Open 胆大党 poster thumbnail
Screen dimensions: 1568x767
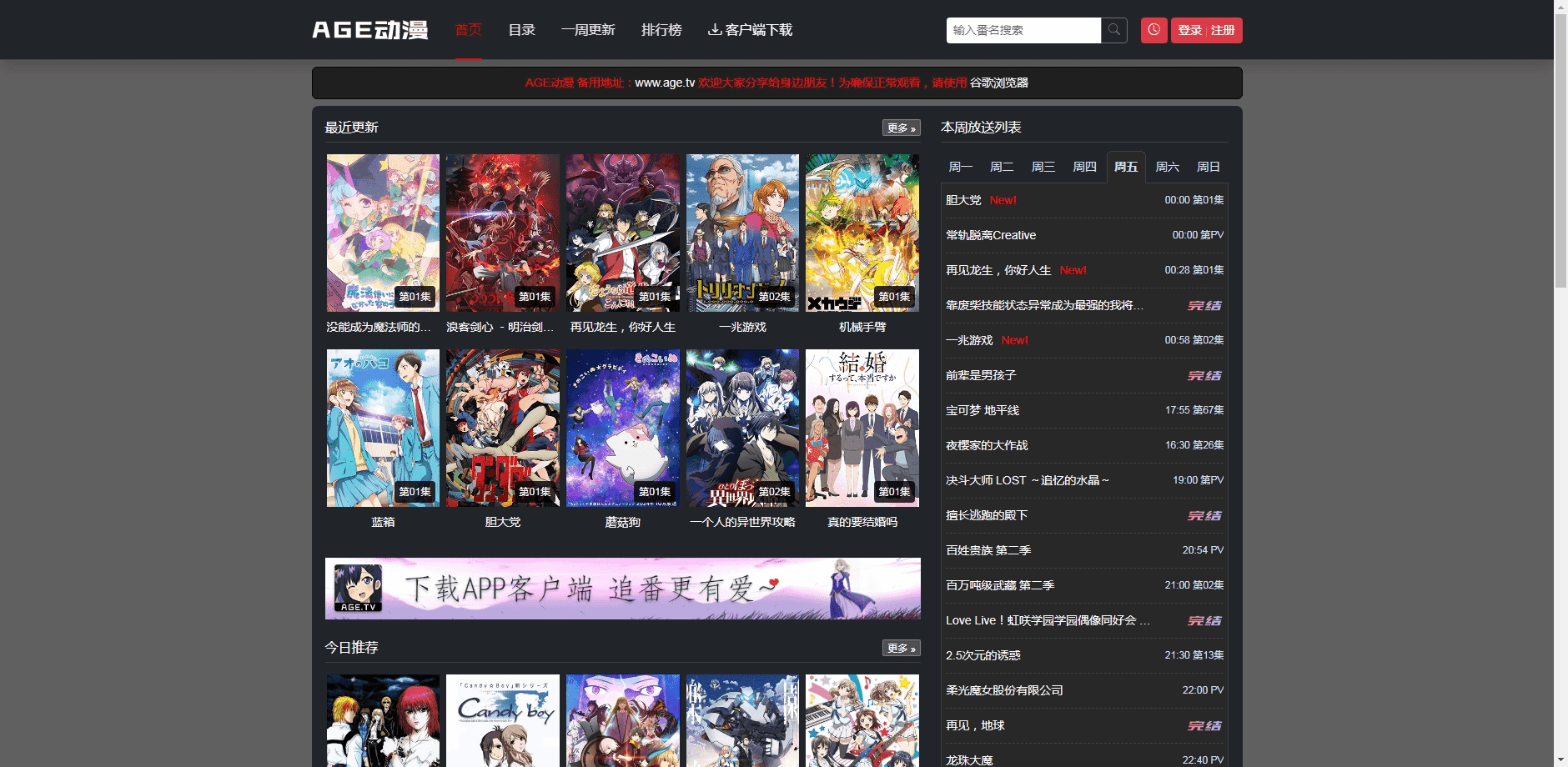coord(503,428)
